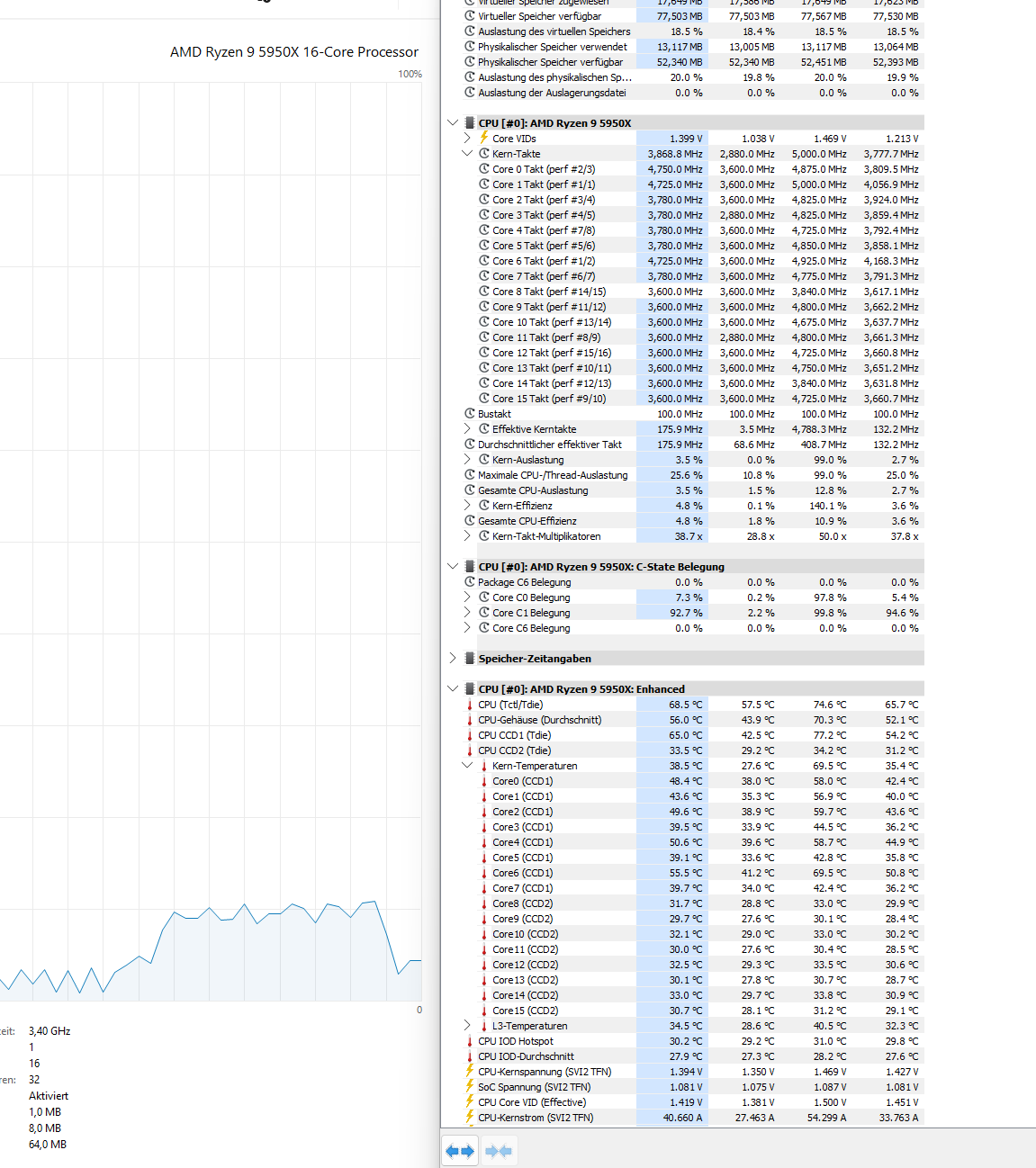This screenshot has width=1036, height=1168.
Task: Expand the Kern-Auslastung row
Action: 466,460
